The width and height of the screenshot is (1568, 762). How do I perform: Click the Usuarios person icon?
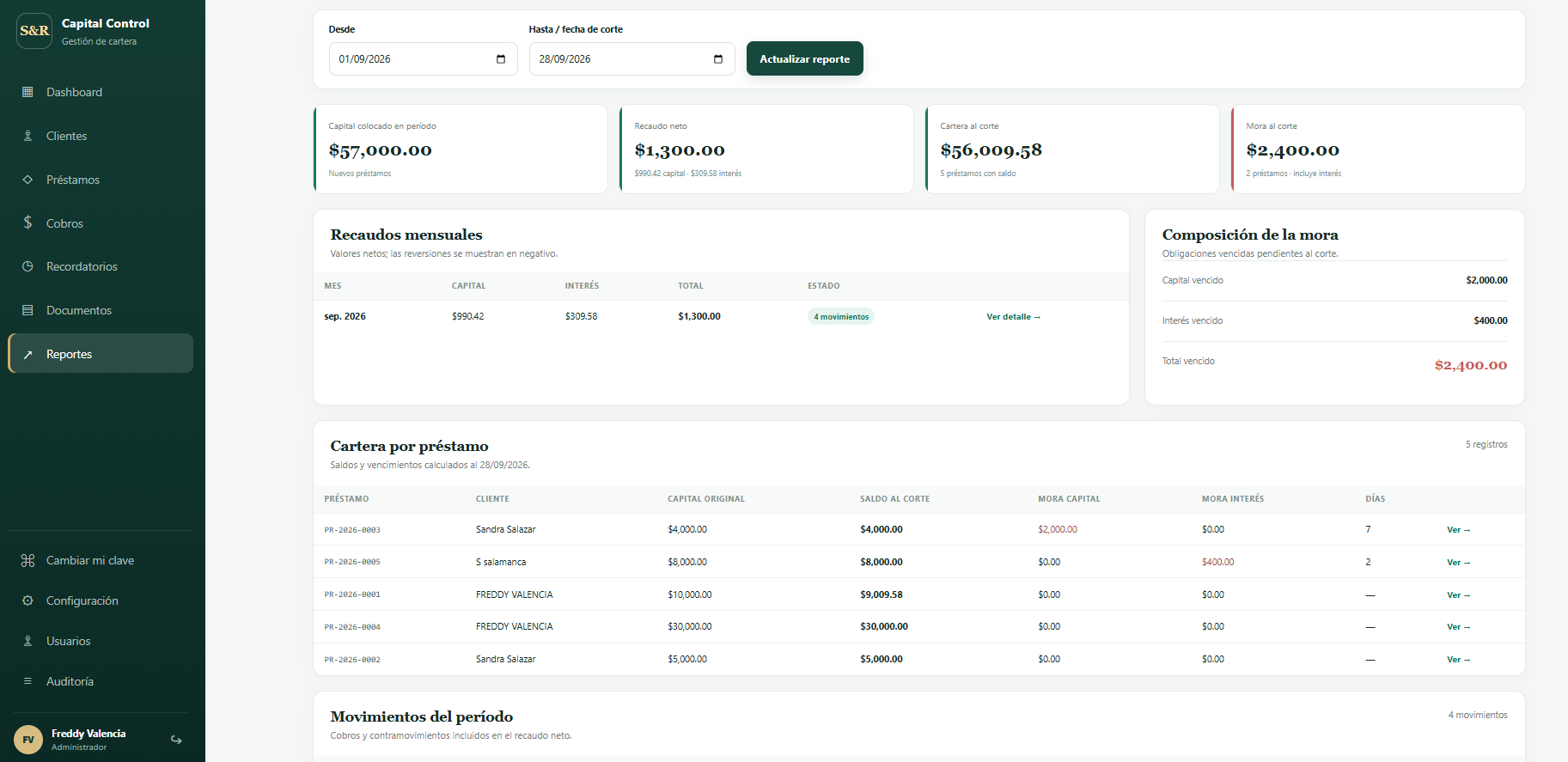[27, 641]
